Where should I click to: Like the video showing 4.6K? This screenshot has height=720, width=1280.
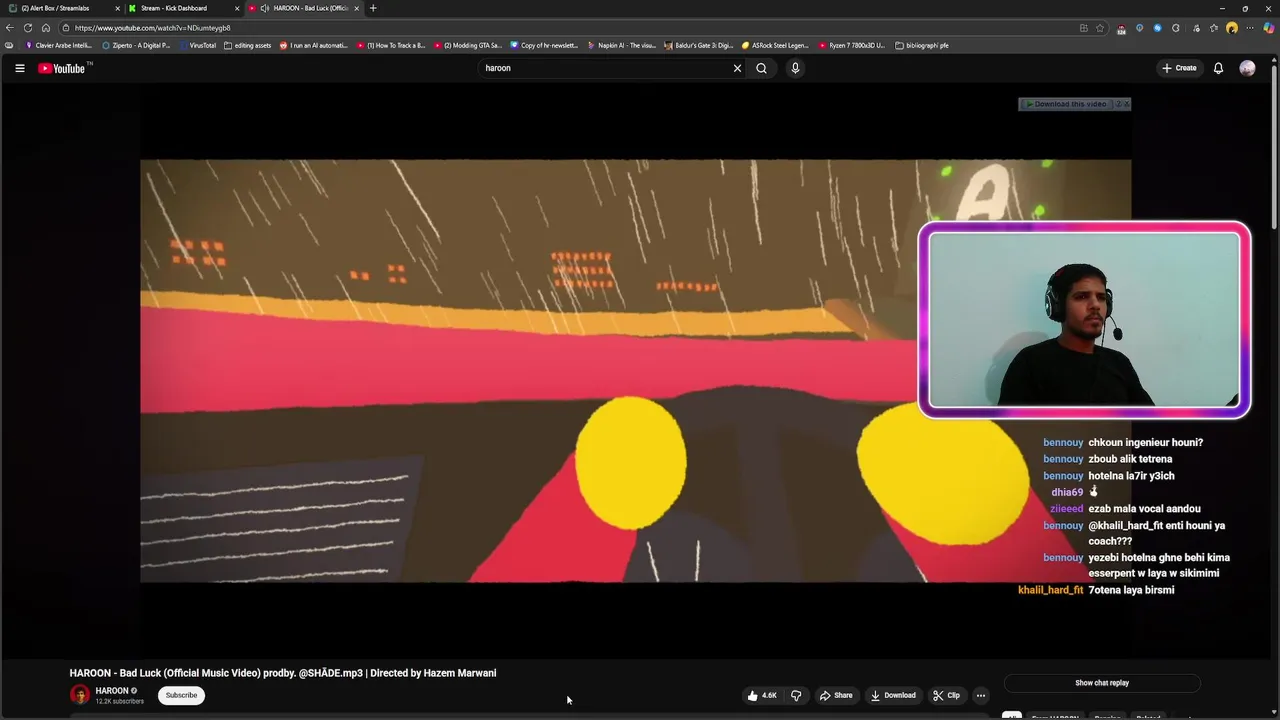[762, 695]
